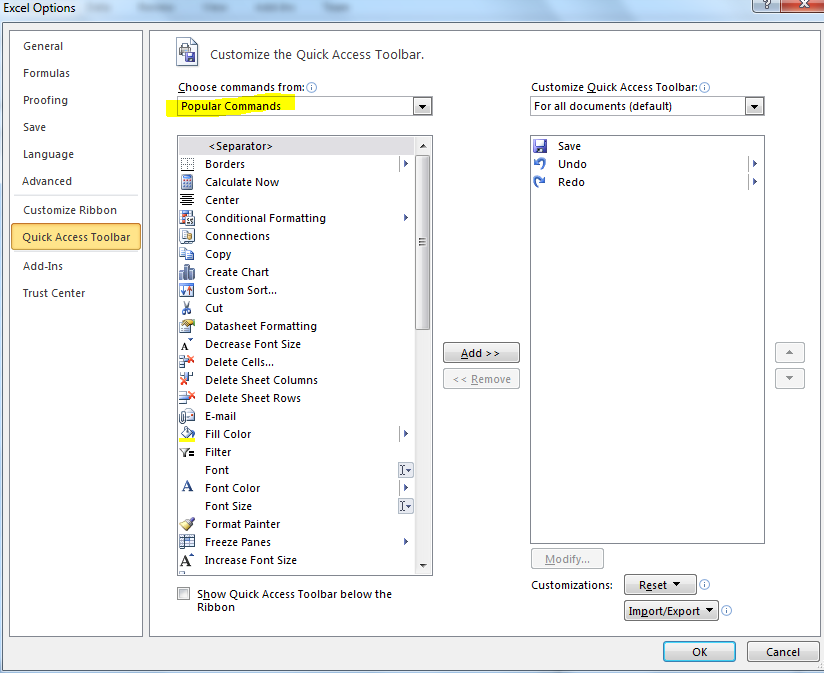Expand Undo arrow in toolbar list

755,164
